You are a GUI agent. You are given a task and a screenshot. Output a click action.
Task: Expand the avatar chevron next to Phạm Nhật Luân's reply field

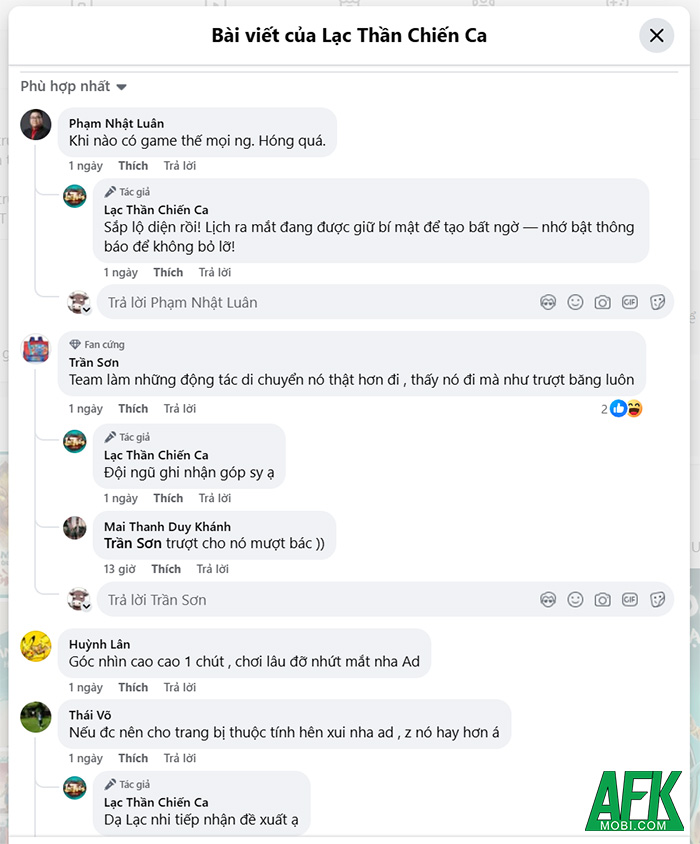point(88,309)
